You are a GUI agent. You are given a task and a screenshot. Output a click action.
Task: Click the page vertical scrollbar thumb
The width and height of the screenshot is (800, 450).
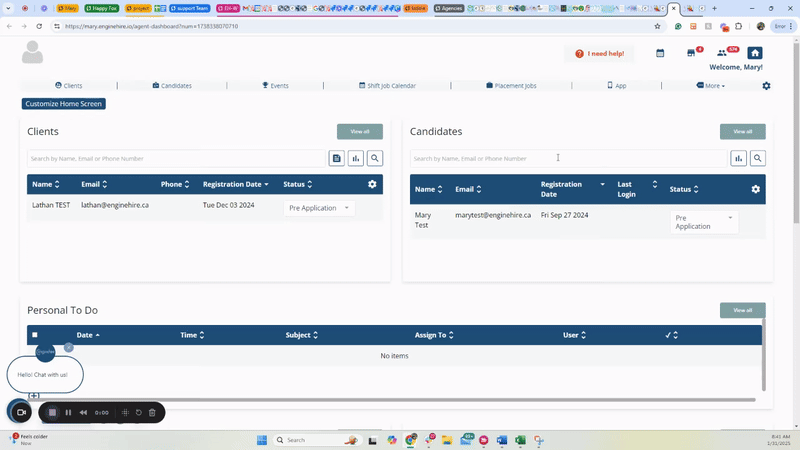pos(796,133)
